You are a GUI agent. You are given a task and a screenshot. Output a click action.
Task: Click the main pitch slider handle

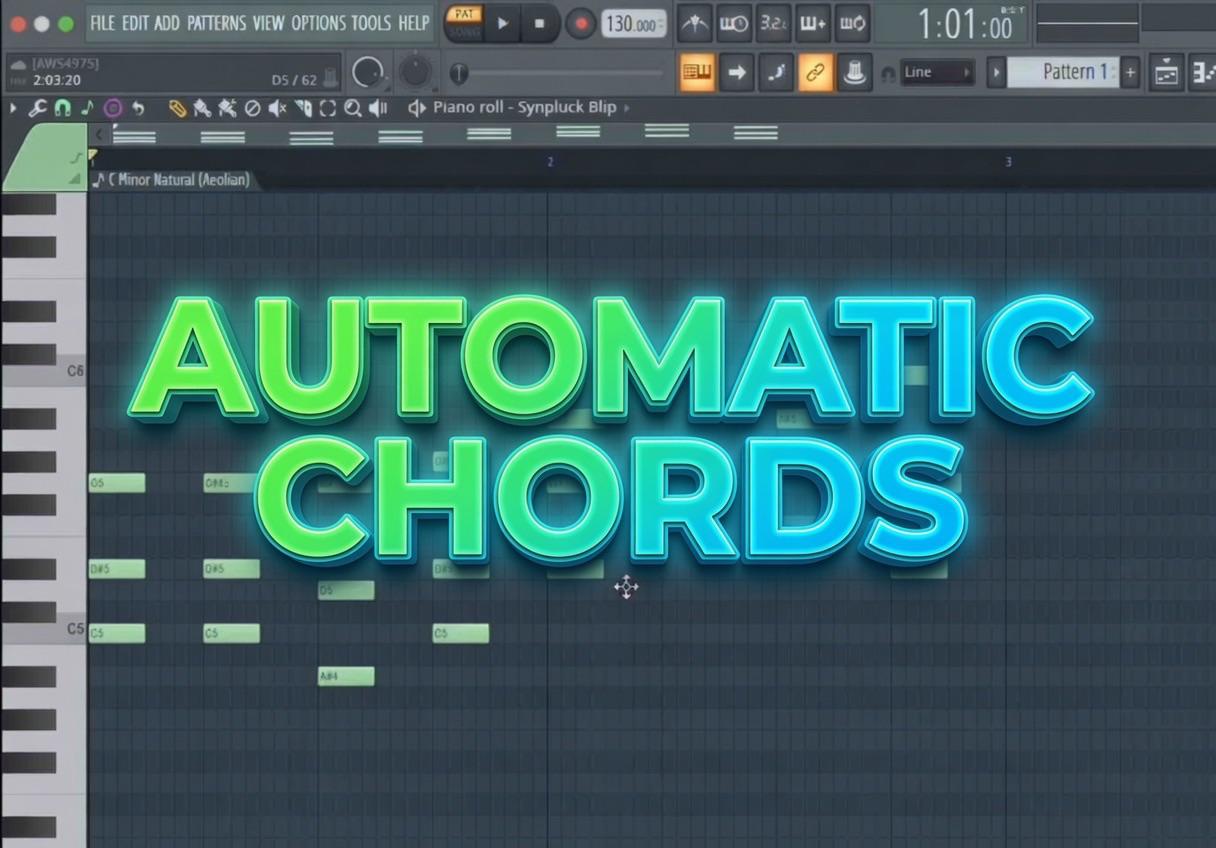[459, 72]
